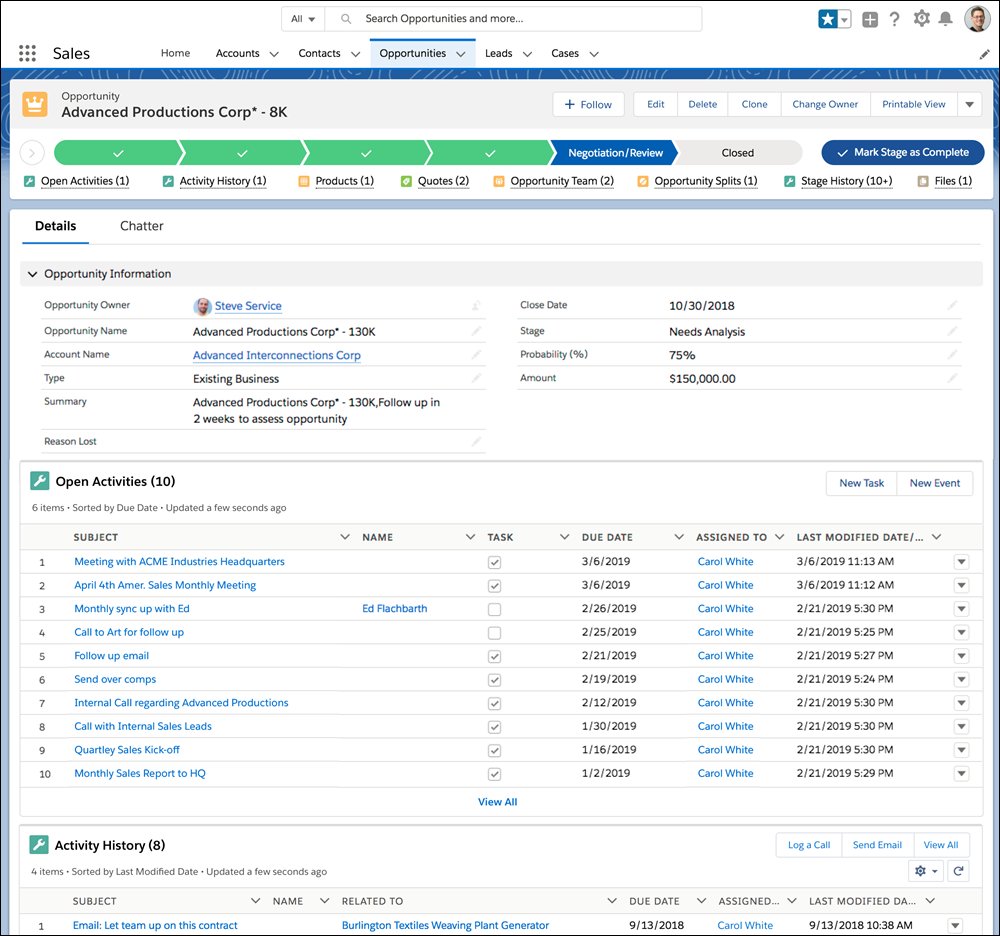
Task: Open more actions dropdown beside Printable View
Action: pyautogui.click(x=969, y=105)
